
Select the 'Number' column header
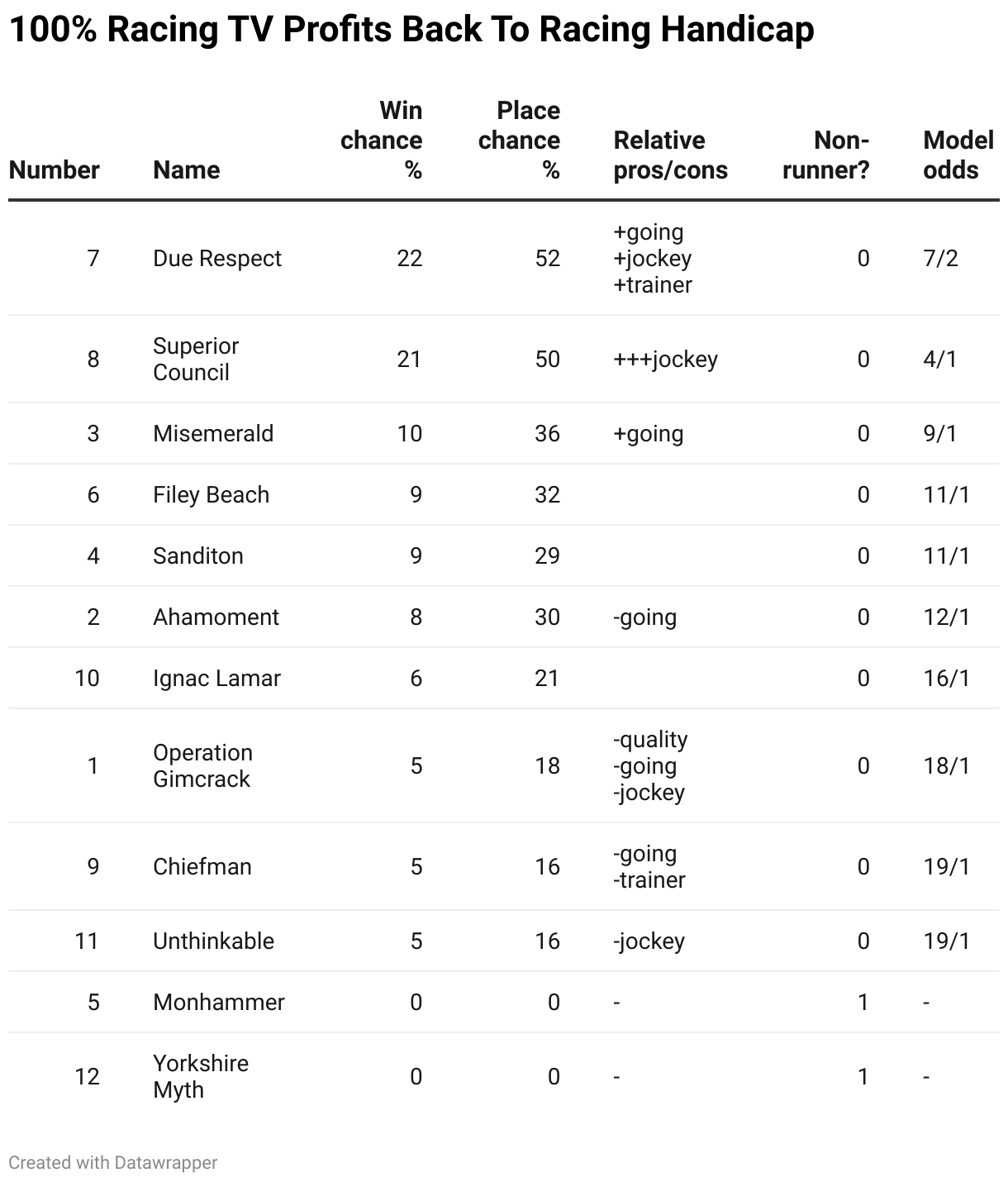55,170
